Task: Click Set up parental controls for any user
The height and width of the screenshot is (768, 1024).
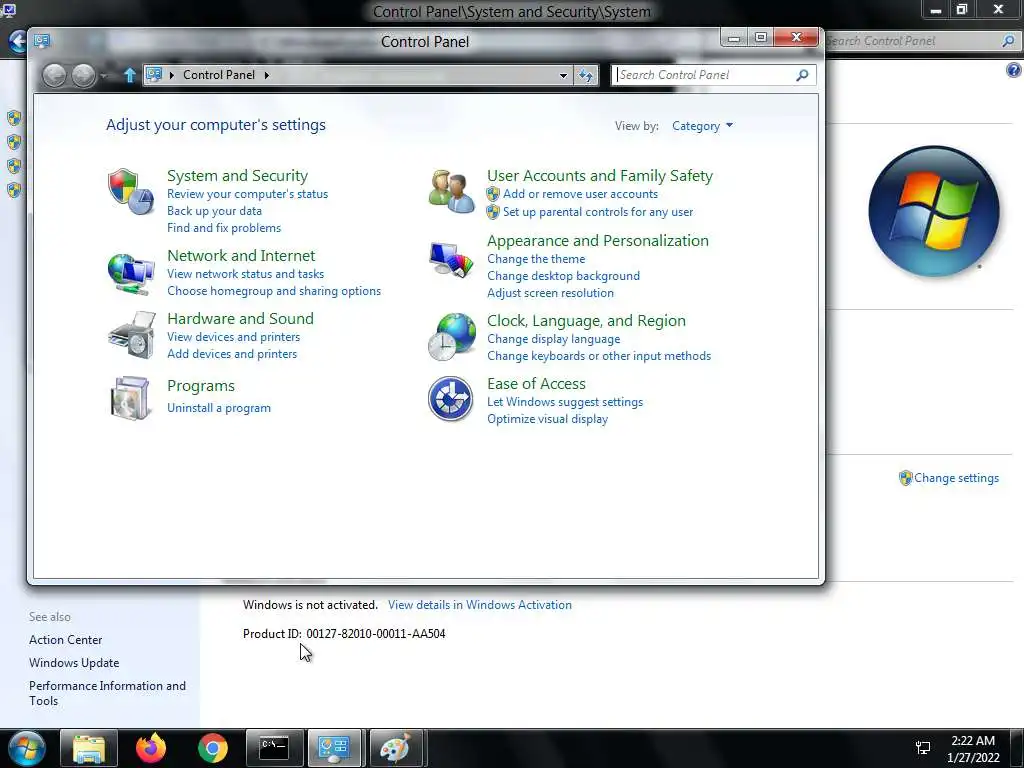Action: (x=598, y=212)
